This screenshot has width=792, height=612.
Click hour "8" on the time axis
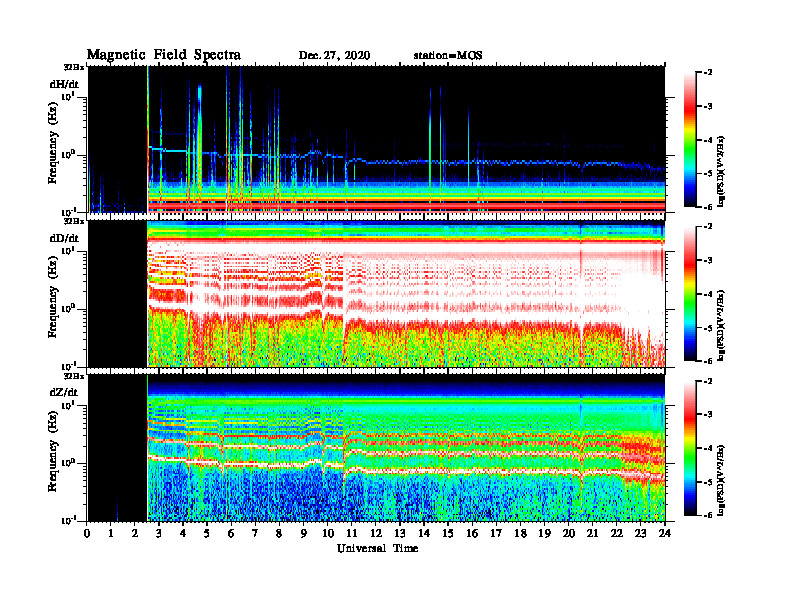[x=279, y=533]
